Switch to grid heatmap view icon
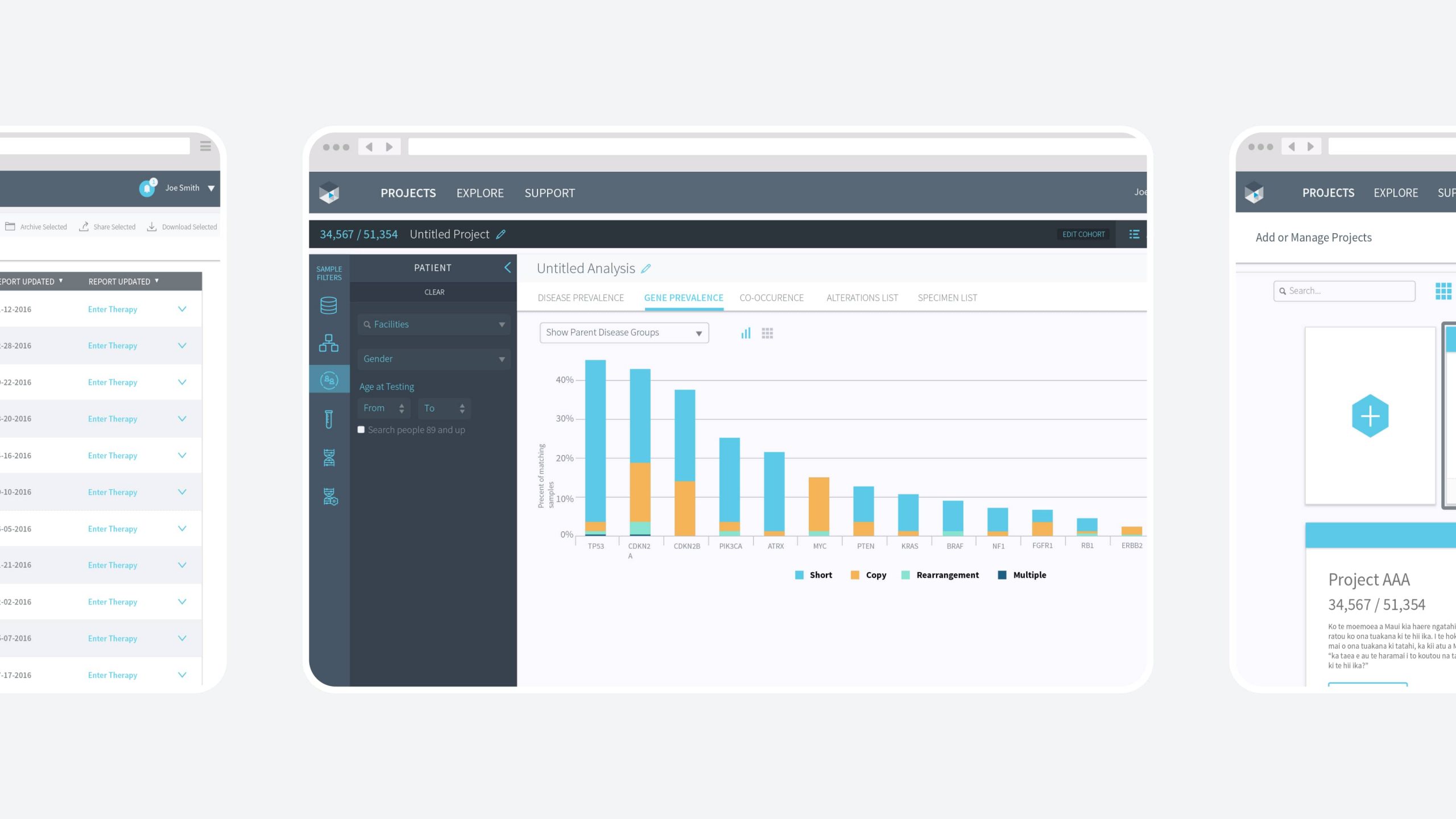 (767, 333)
